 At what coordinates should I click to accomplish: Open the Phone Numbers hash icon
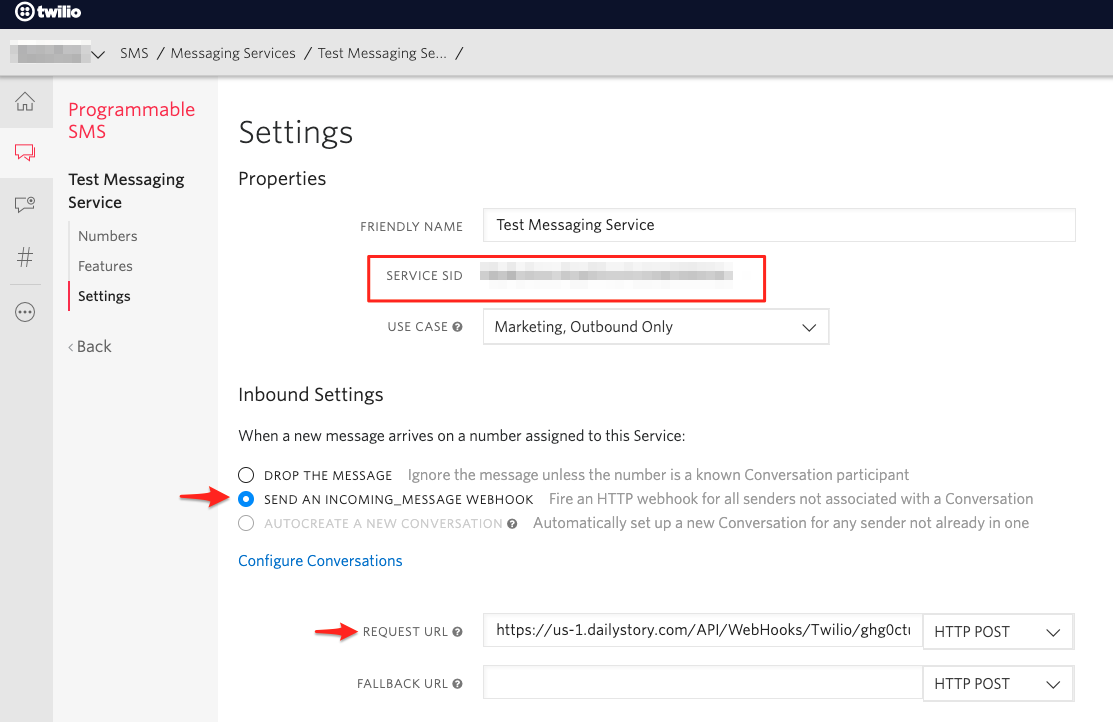(25, 256)
